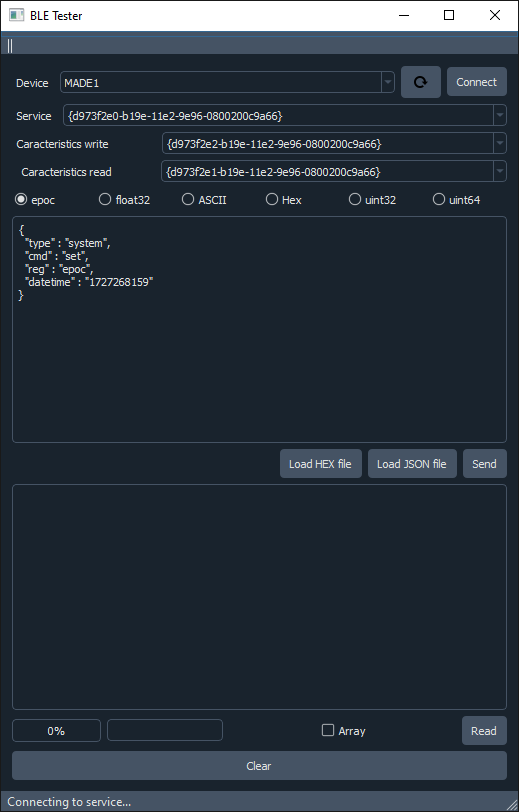
Task: Maximize the BLE Tester window
Action: (449, 16)
